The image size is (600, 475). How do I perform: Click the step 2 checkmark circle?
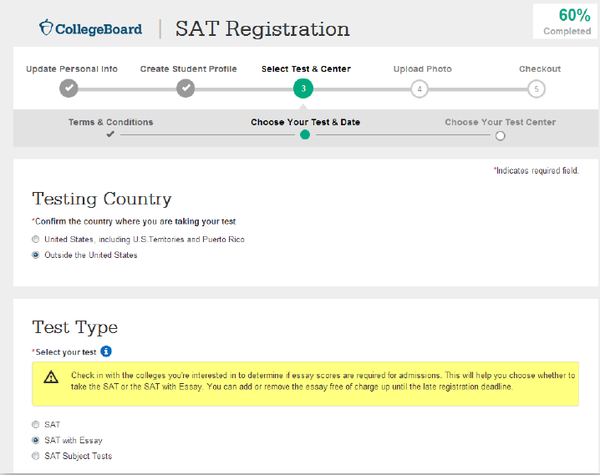(186, 88)
